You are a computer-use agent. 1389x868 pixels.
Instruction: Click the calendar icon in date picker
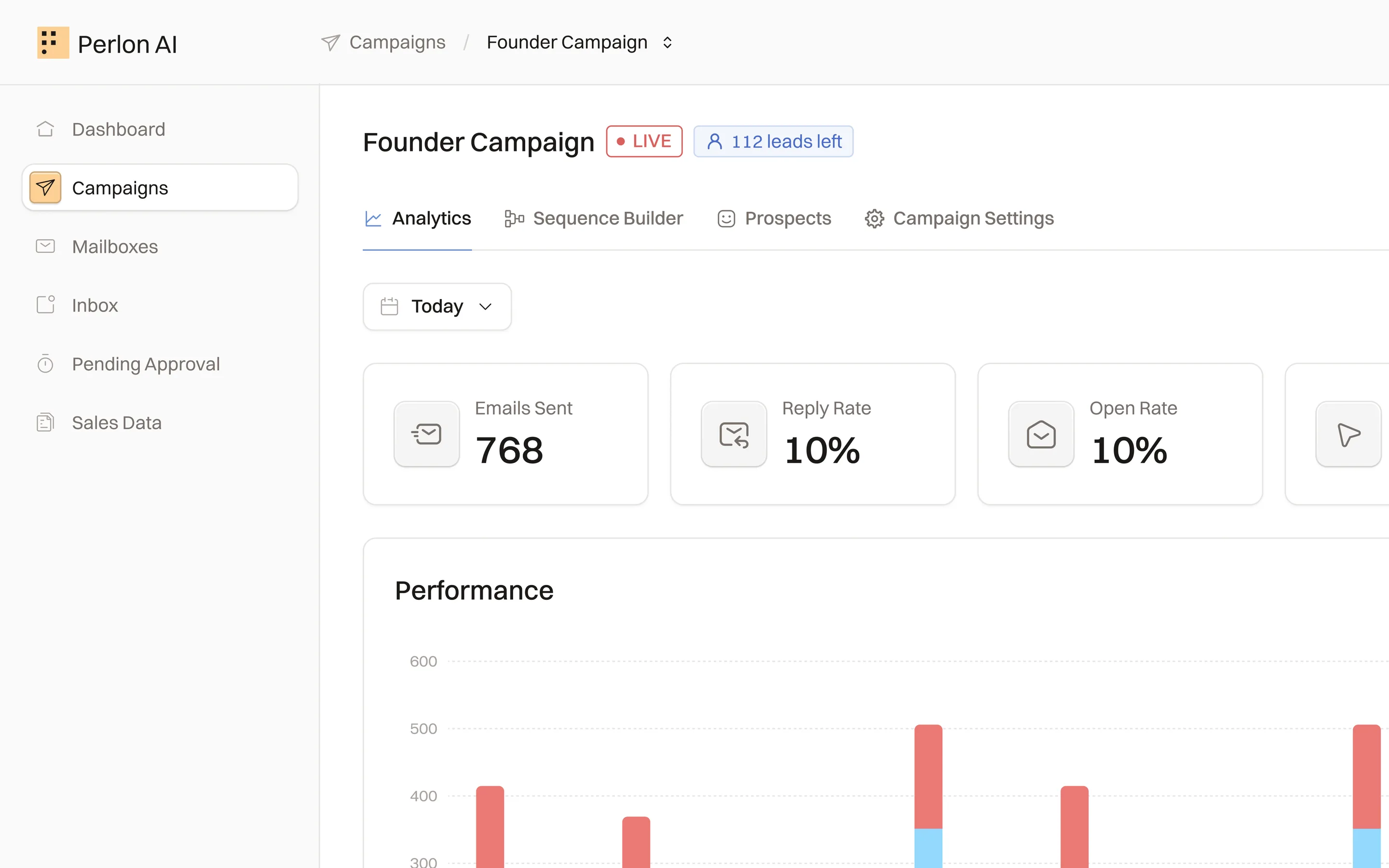pyautogui.click(x=389, y=307)
